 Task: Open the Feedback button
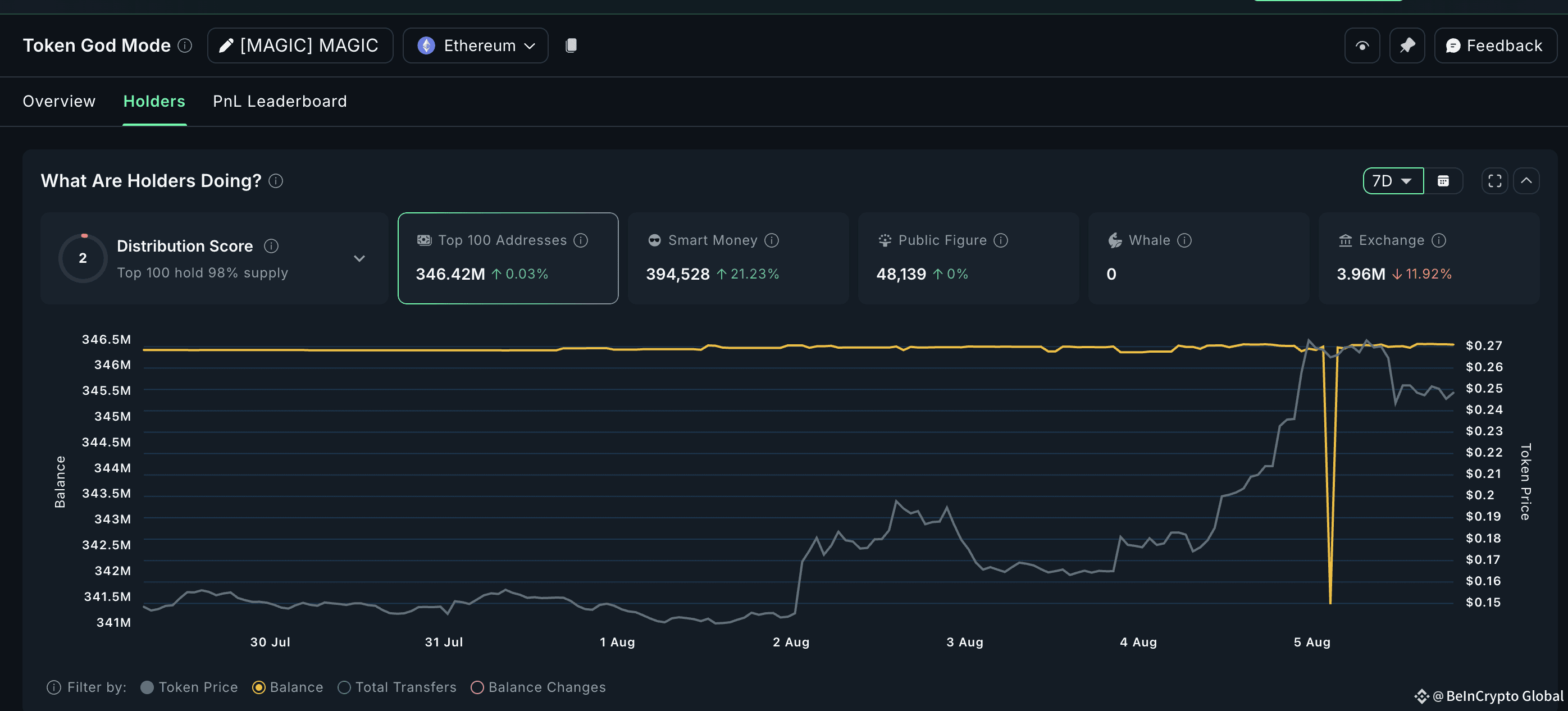[1496, 45]
